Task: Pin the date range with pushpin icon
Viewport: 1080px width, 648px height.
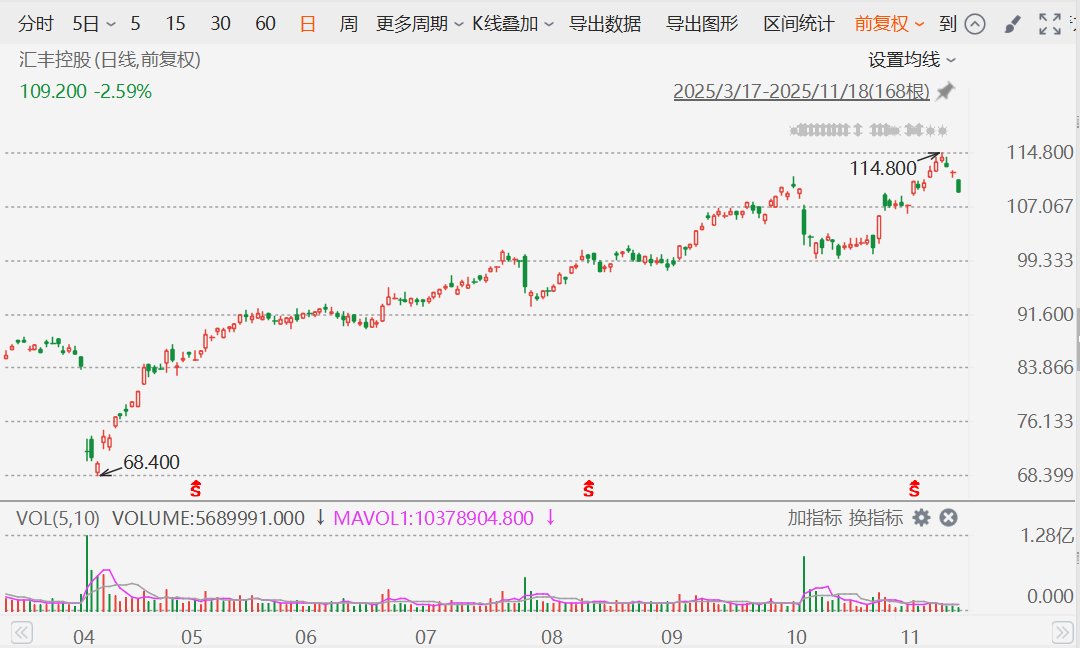Action: (945, 92)
